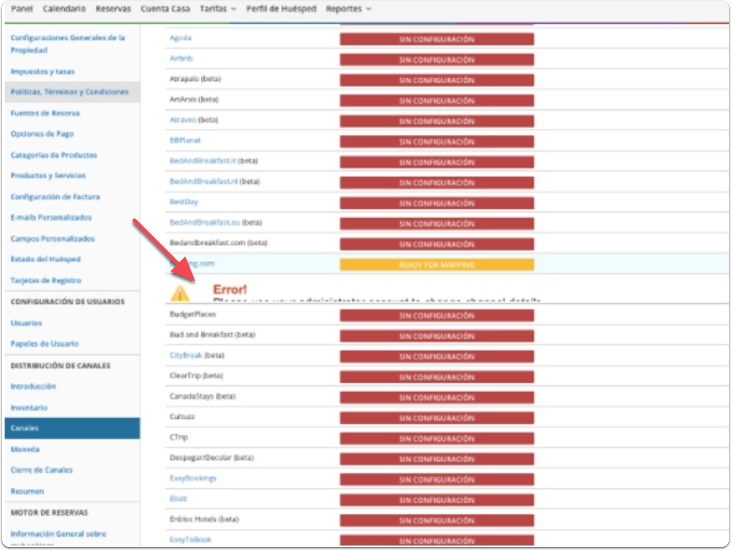Viewport: 731px width, 550px height.
Task: Click the Atraveo channel link
Action: point(183,120)
